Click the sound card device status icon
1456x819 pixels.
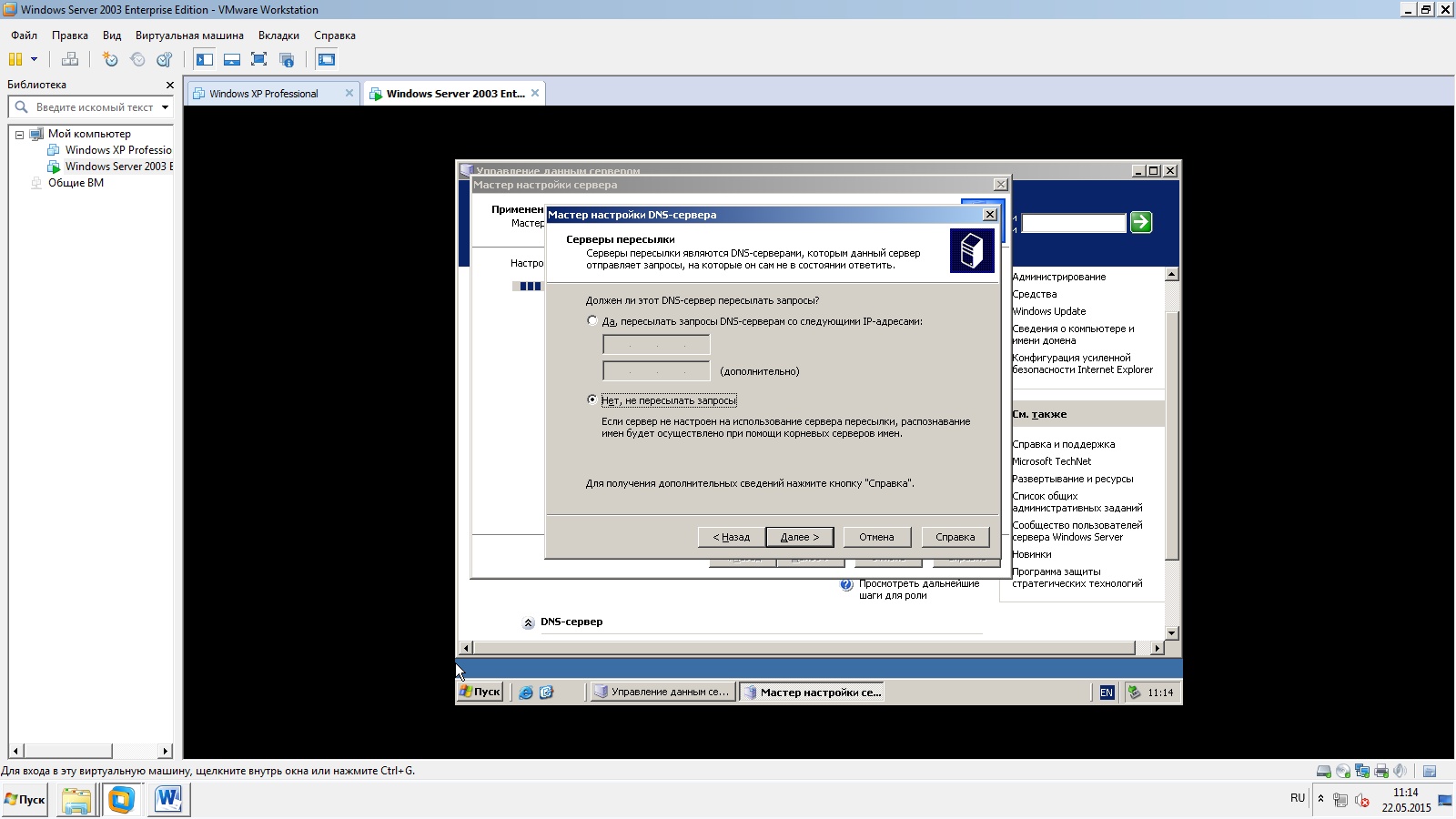pyautogui.click(x=1400, y=771)
